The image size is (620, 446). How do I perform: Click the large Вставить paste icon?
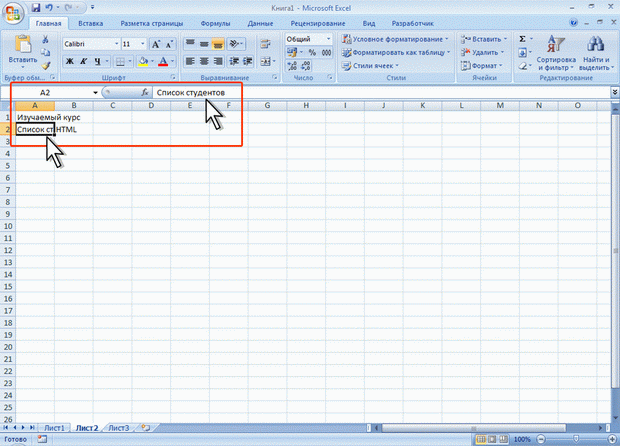[x=23, y=44]
